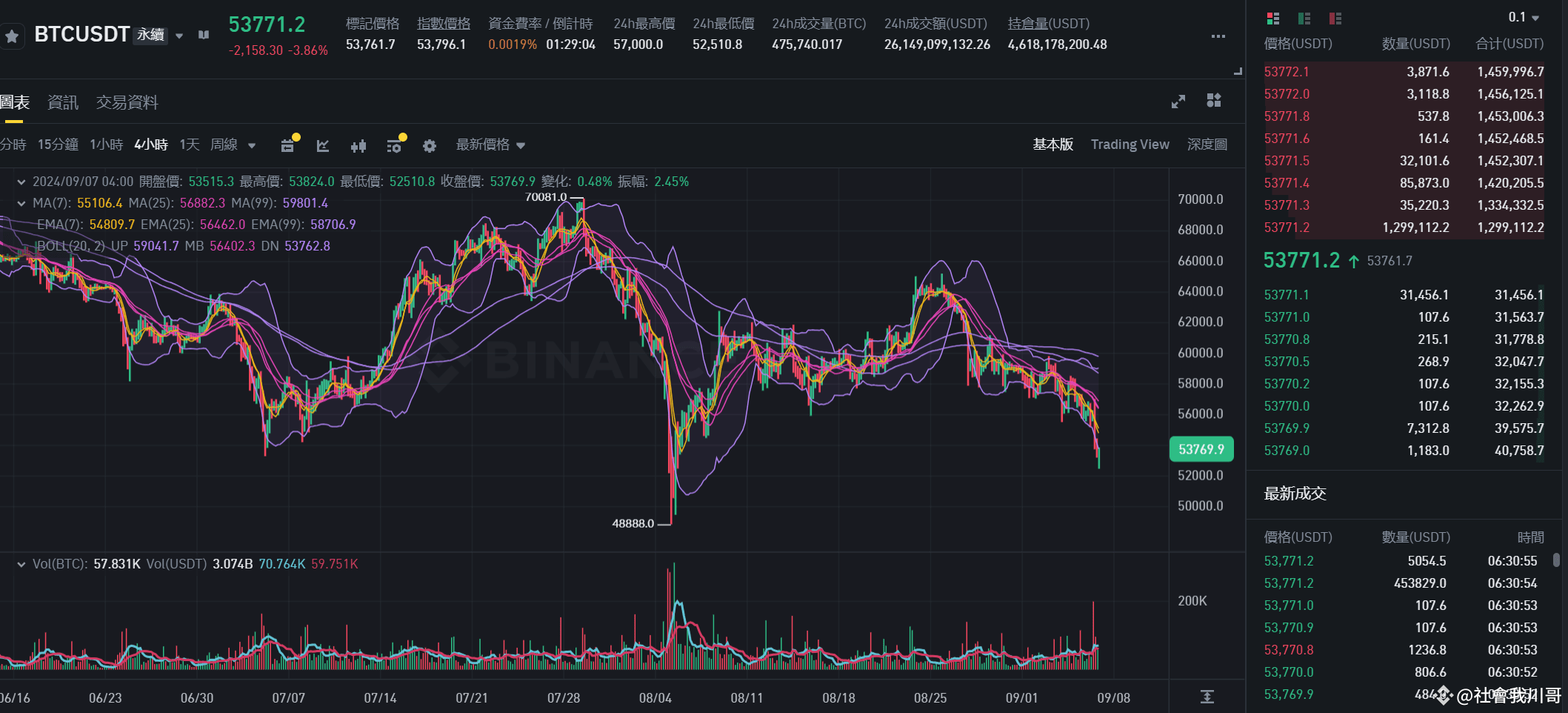Select the candlestick chart icon
The height and width of the screenshot is (713, 1568).
358,145
